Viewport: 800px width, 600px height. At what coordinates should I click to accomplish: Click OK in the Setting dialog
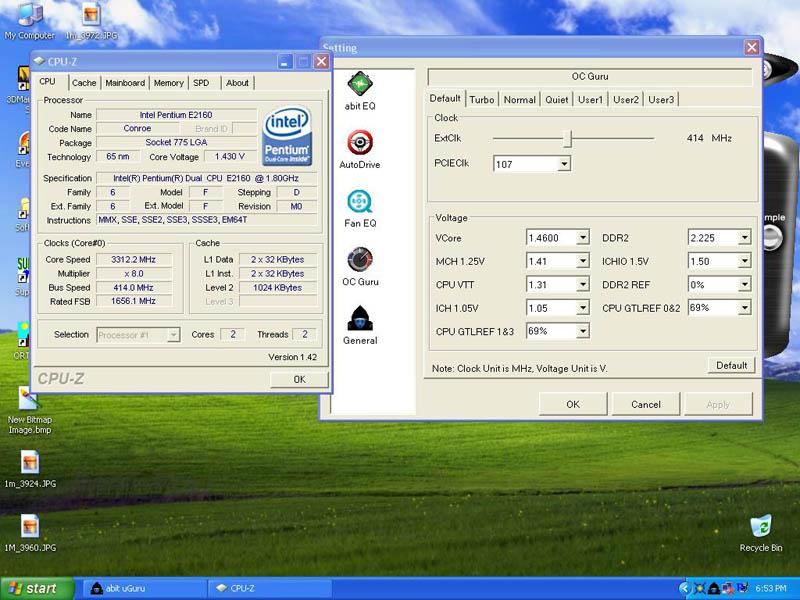click(x=573, y=404)
